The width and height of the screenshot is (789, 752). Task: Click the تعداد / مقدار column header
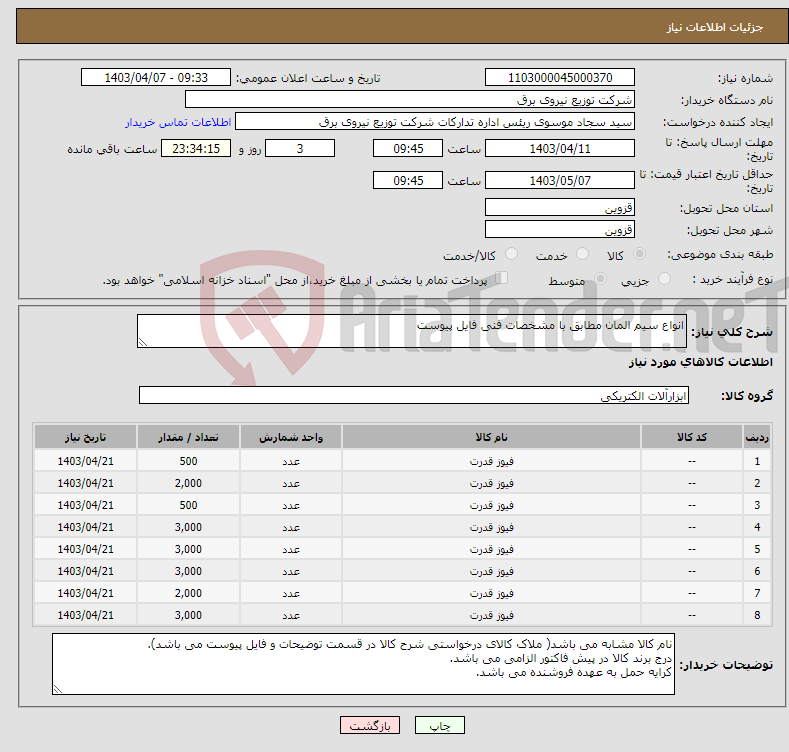(188, 437)
